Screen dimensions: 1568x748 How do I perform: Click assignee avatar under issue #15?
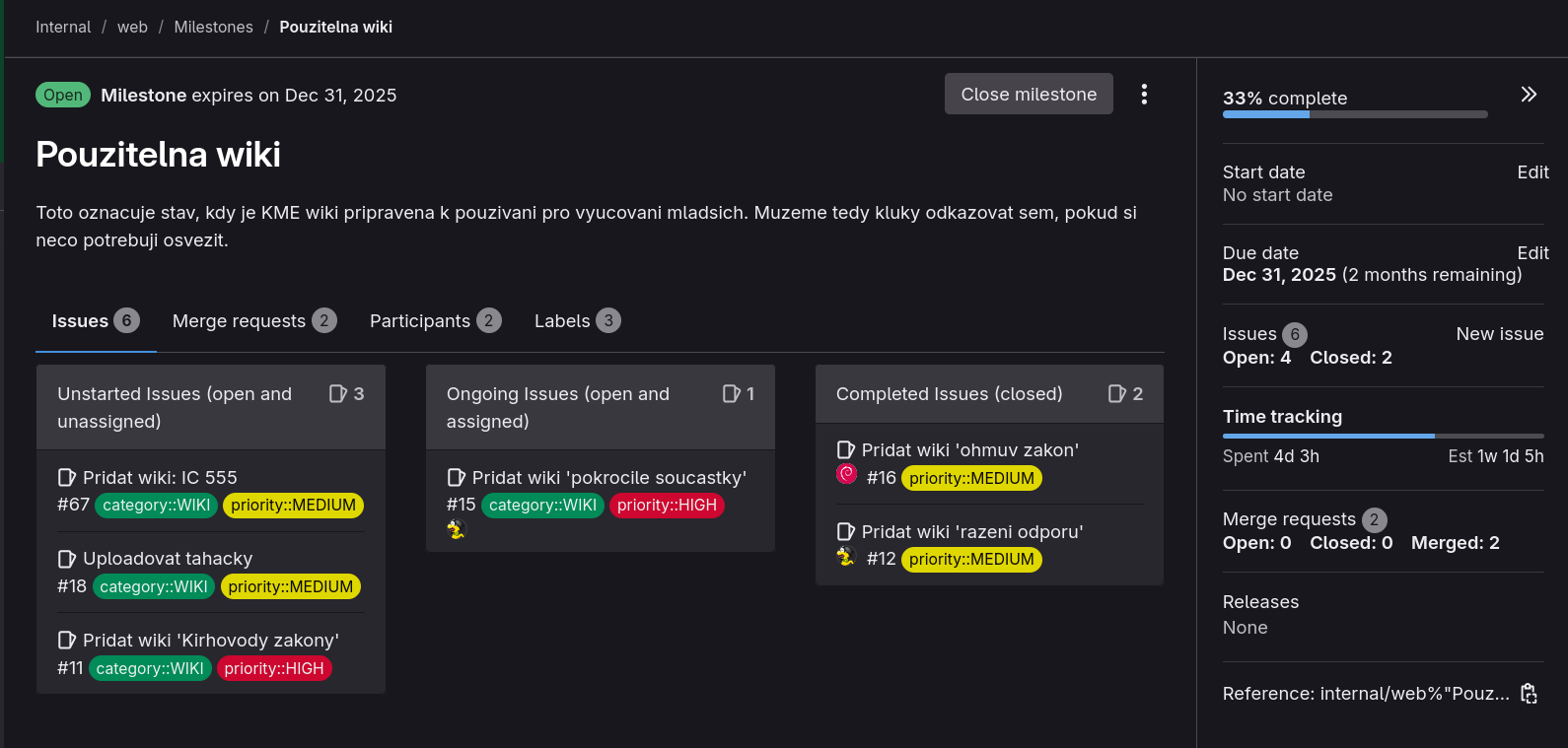[x=456, y=530]
